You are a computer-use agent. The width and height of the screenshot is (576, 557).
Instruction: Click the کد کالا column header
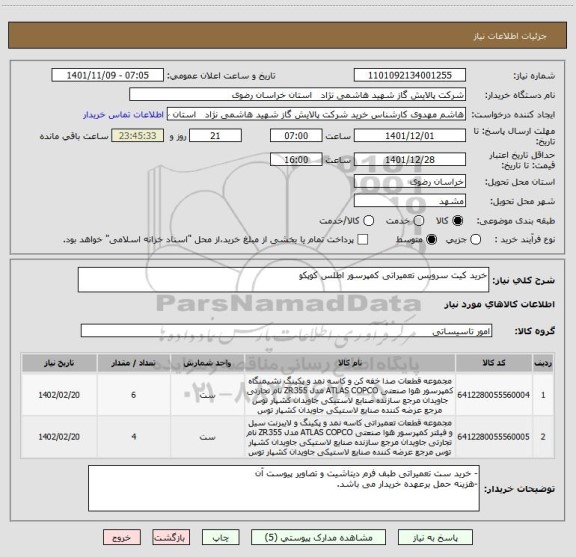(x=494, y=363)
